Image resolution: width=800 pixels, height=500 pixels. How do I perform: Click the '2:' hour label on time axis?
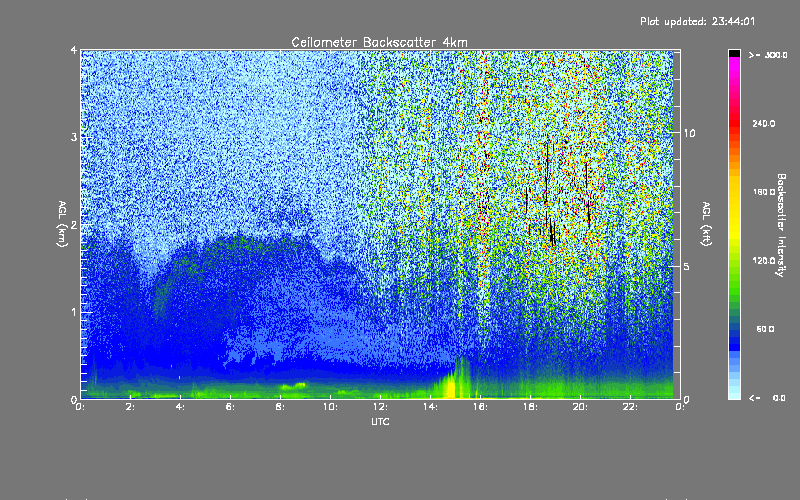click(x=130, y=407)
